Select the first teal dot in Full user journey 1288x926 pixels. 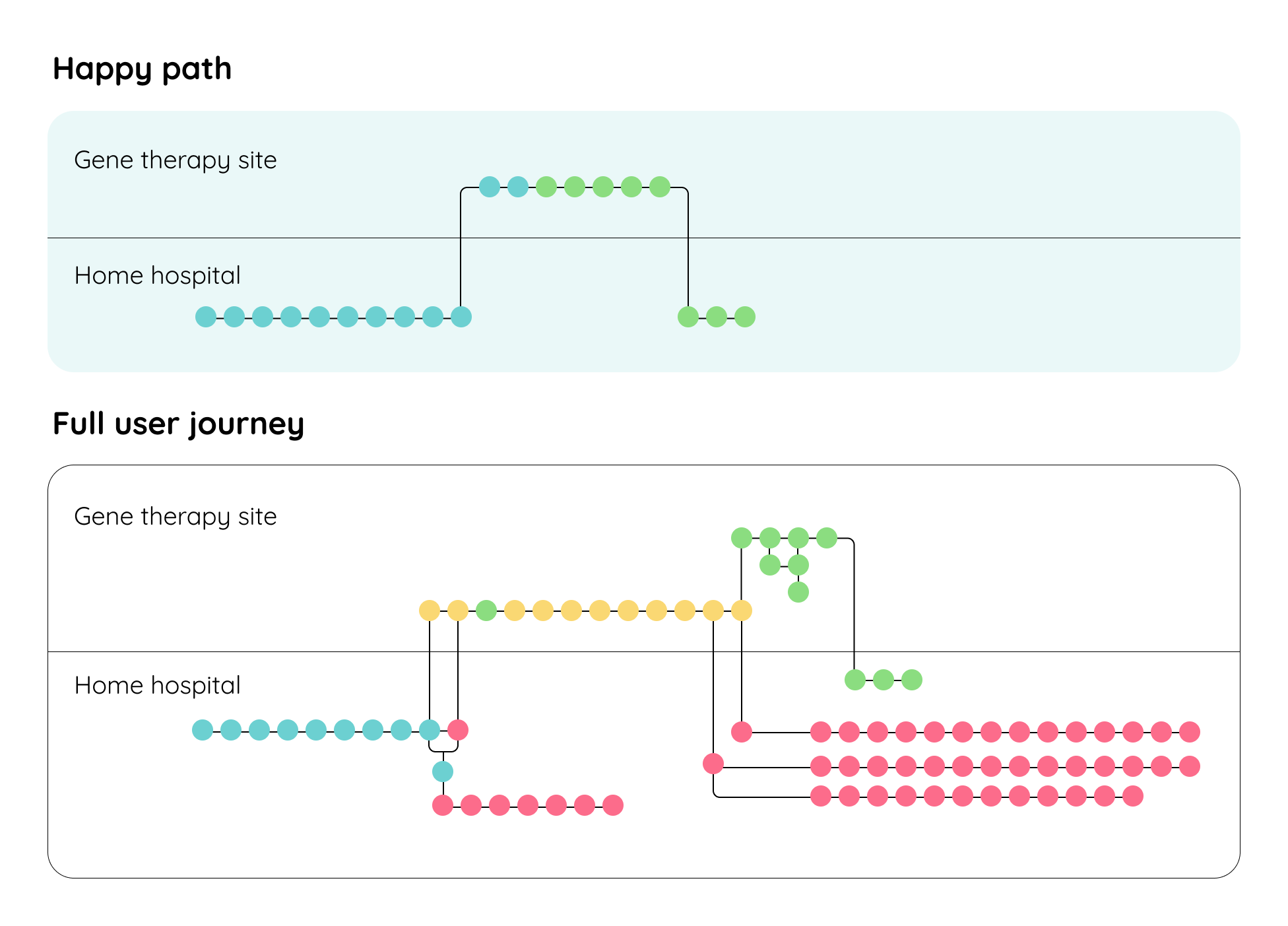(203, 730)
